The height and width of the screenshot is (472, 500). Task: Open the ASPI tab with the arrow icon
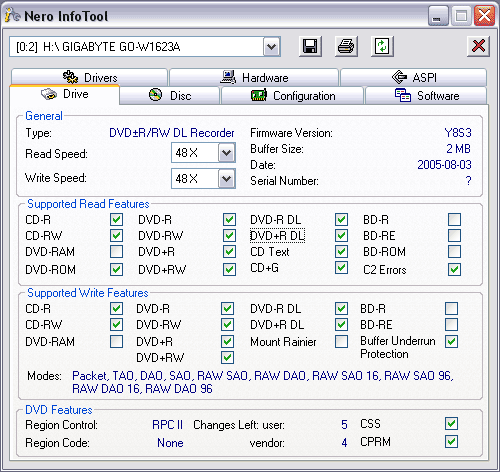point(414,77)
